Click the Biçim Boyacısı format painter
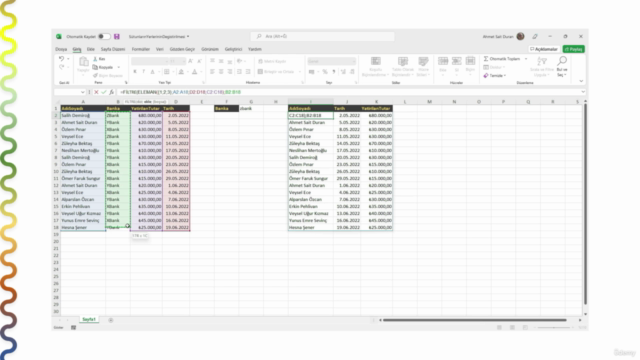Screen dimensions: 640x360 (108, 76)
